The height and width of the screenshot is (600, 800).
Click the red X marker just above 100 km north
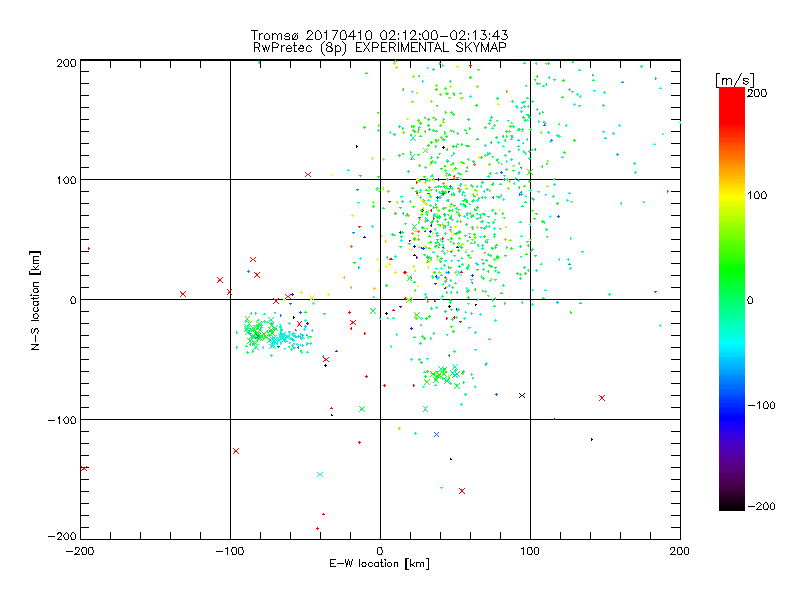(308, 174)
